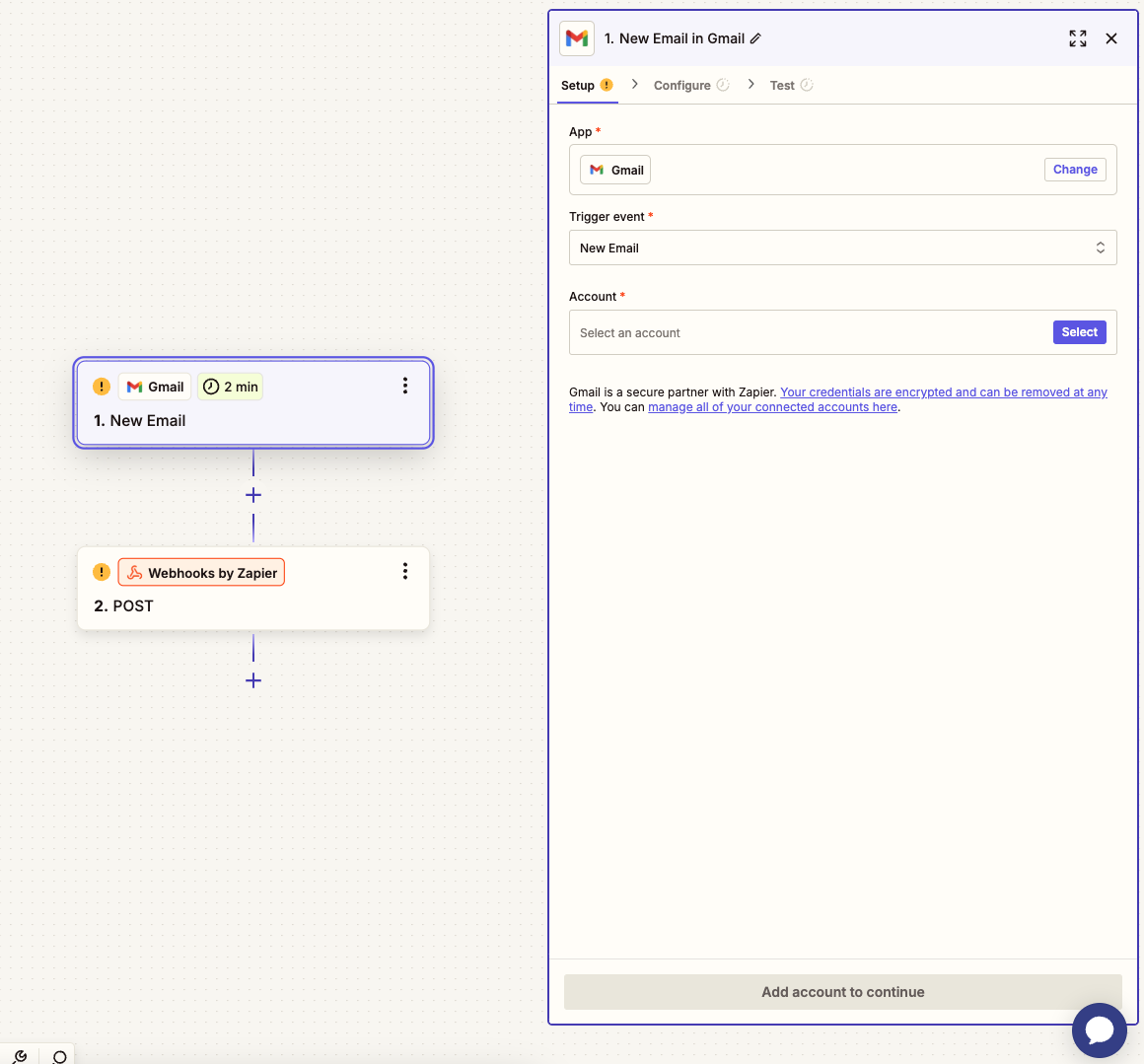Click the warning badge on the POST step
Viewport: 1144px width, 1064px height.
coord(101,572)
